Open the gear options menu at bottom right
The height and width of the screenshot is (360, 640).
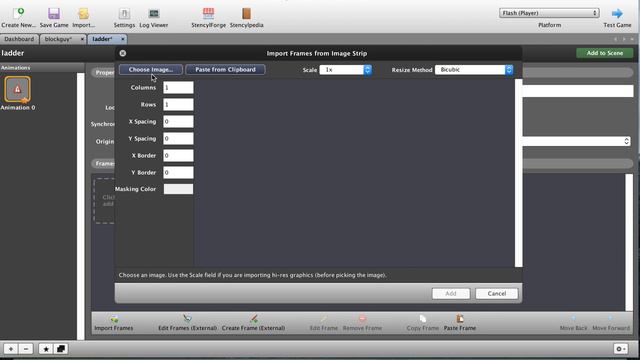[x=621, y=349]
